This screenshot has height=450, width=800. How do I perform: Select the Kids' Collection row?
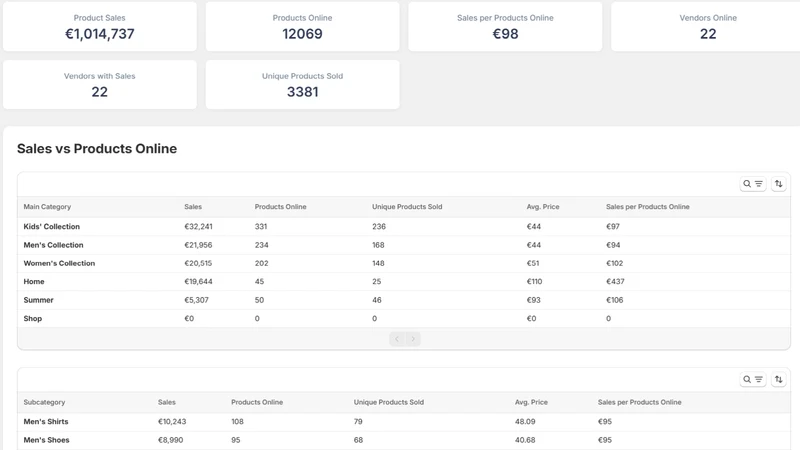pyautogui.click(x=404, y=227)
